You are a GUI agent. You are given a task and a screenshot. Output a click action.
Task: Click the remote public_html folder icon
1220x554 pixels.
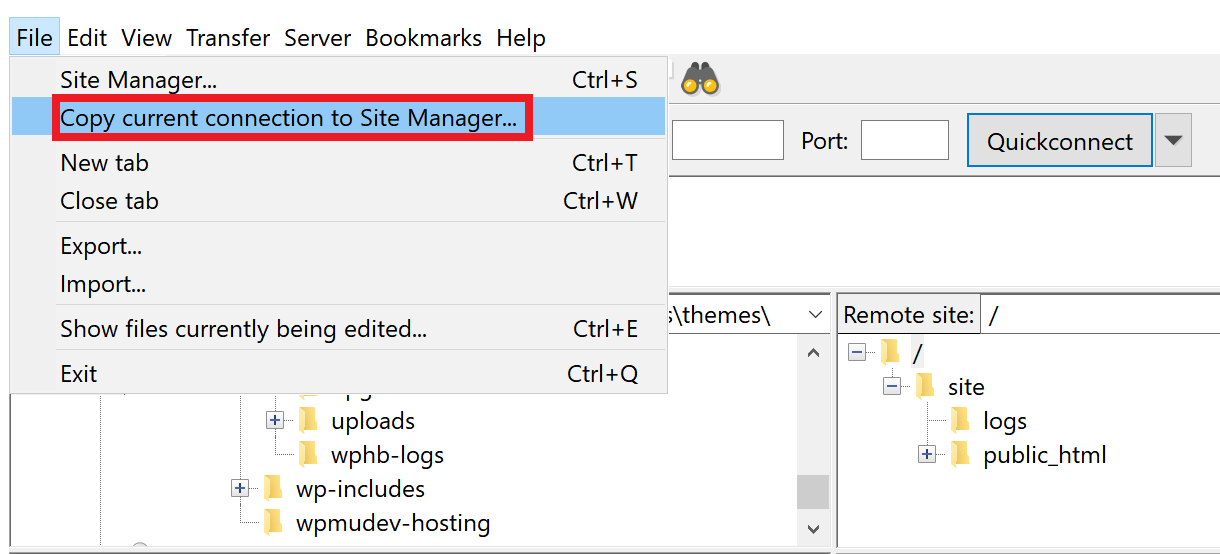pyautogui.click(x=961, y=455)
